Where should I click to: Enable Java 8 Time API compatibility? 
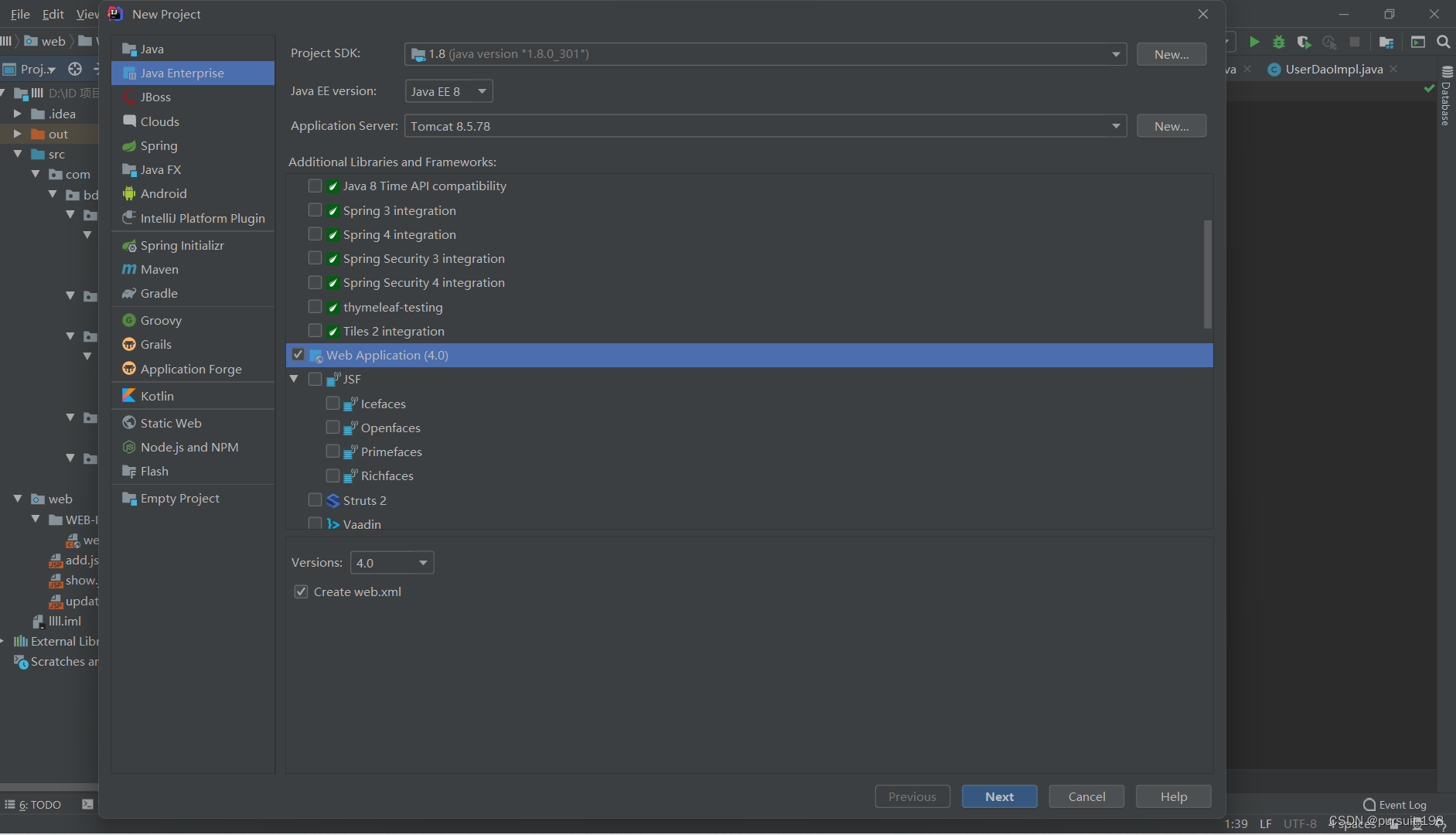[x=315, y=186]
